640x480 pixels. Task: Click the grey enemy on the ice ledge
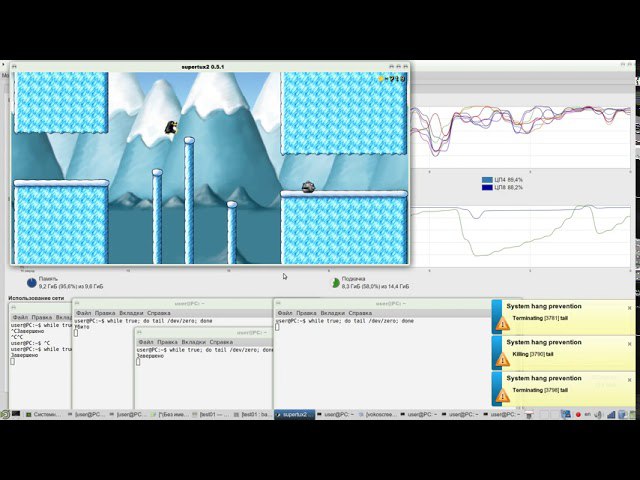308,187
